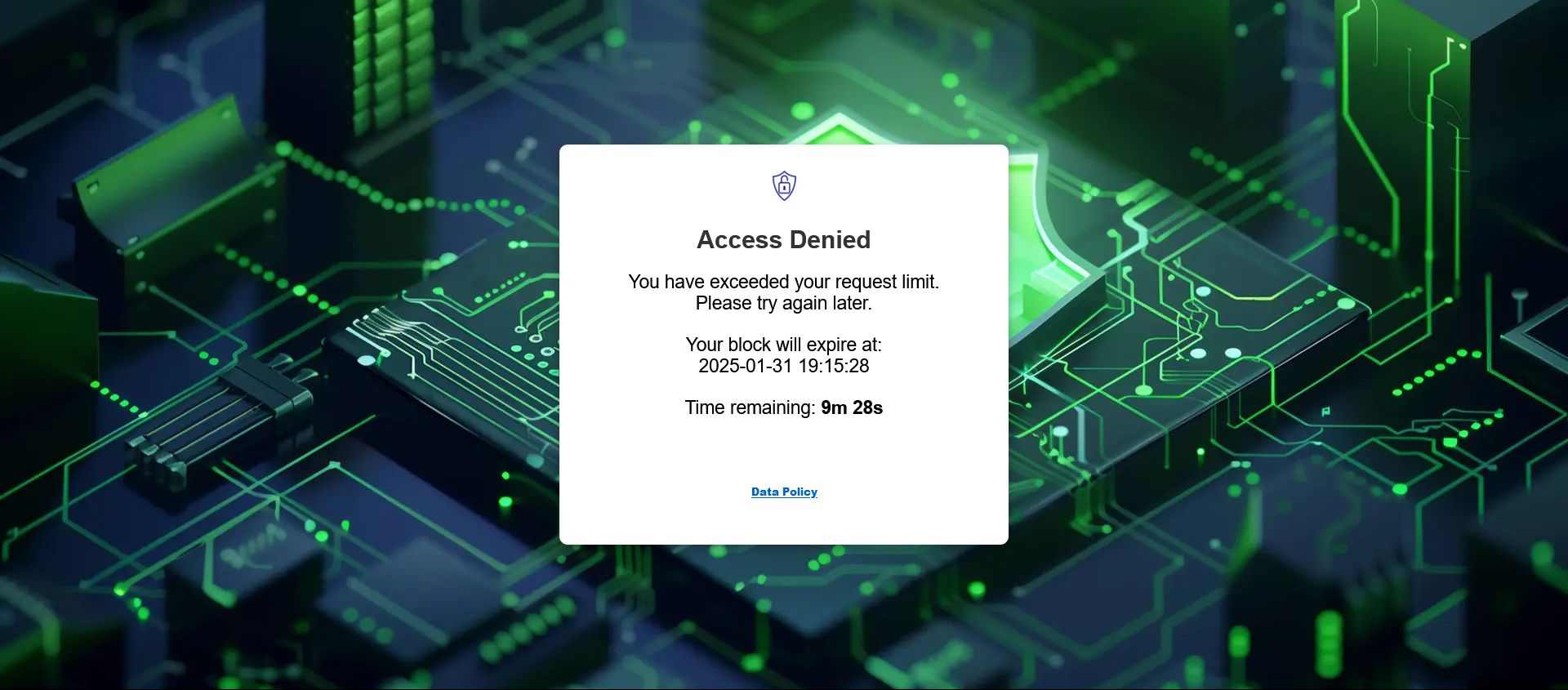
Task: Click the "Your block will expire at:" label
Action: point(784,345)
